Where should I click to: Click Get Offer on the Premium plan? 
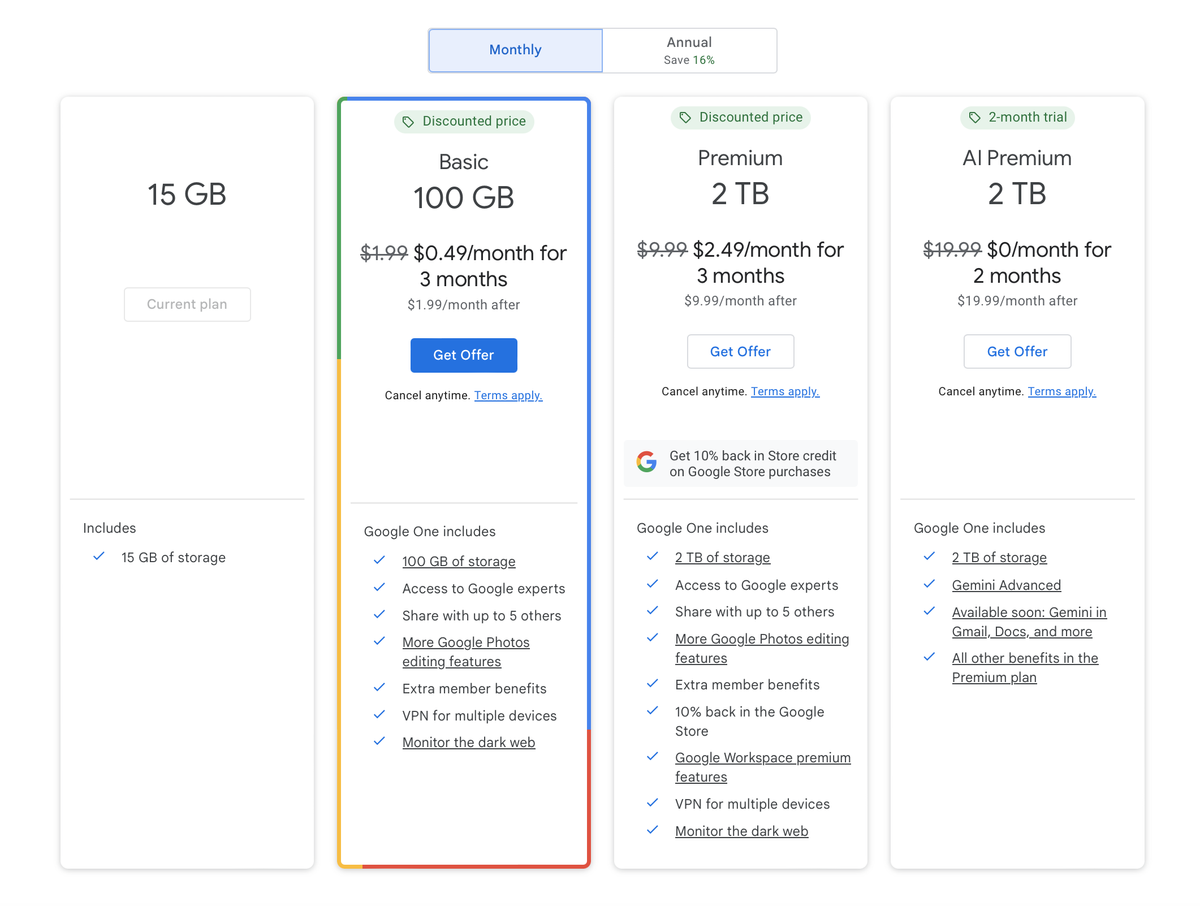740,351
